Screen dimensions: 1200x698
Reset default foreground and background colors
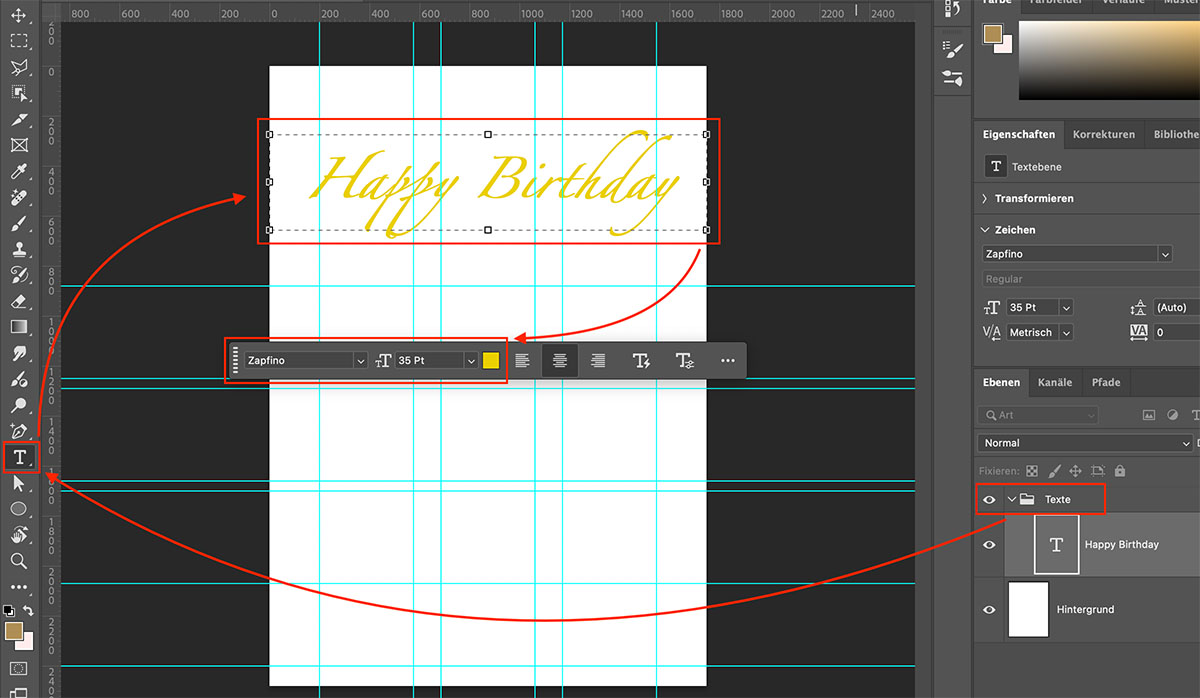pos(9,610)
